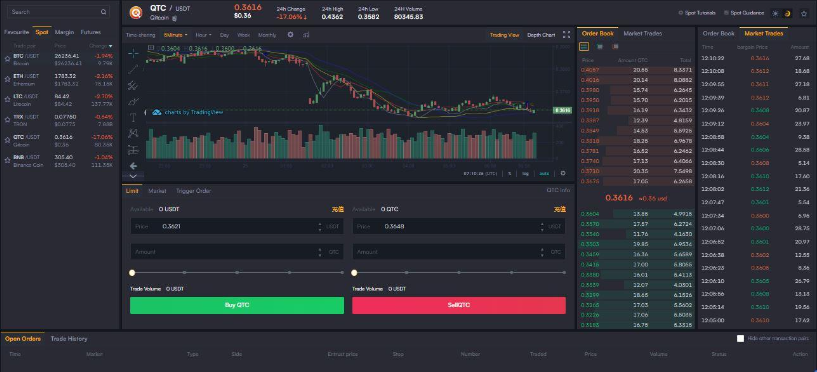Screen dimensions: 817x372
Task: Favourite the BNB/USDT pair star
Action: pyautogui.click(x=7, y=161)
